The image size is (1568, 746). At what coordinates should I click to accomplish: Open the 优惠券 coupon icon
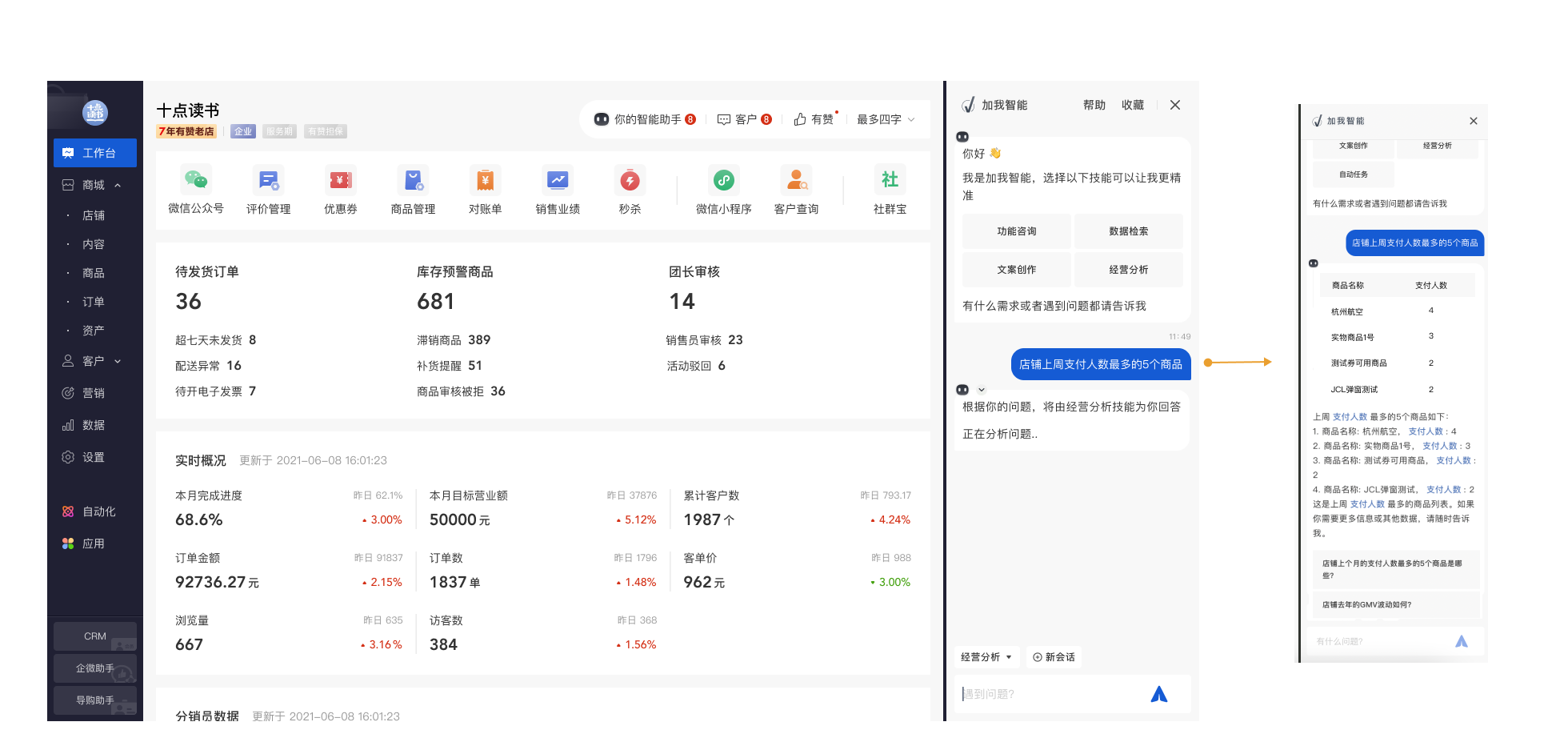[x=340, y=181]
